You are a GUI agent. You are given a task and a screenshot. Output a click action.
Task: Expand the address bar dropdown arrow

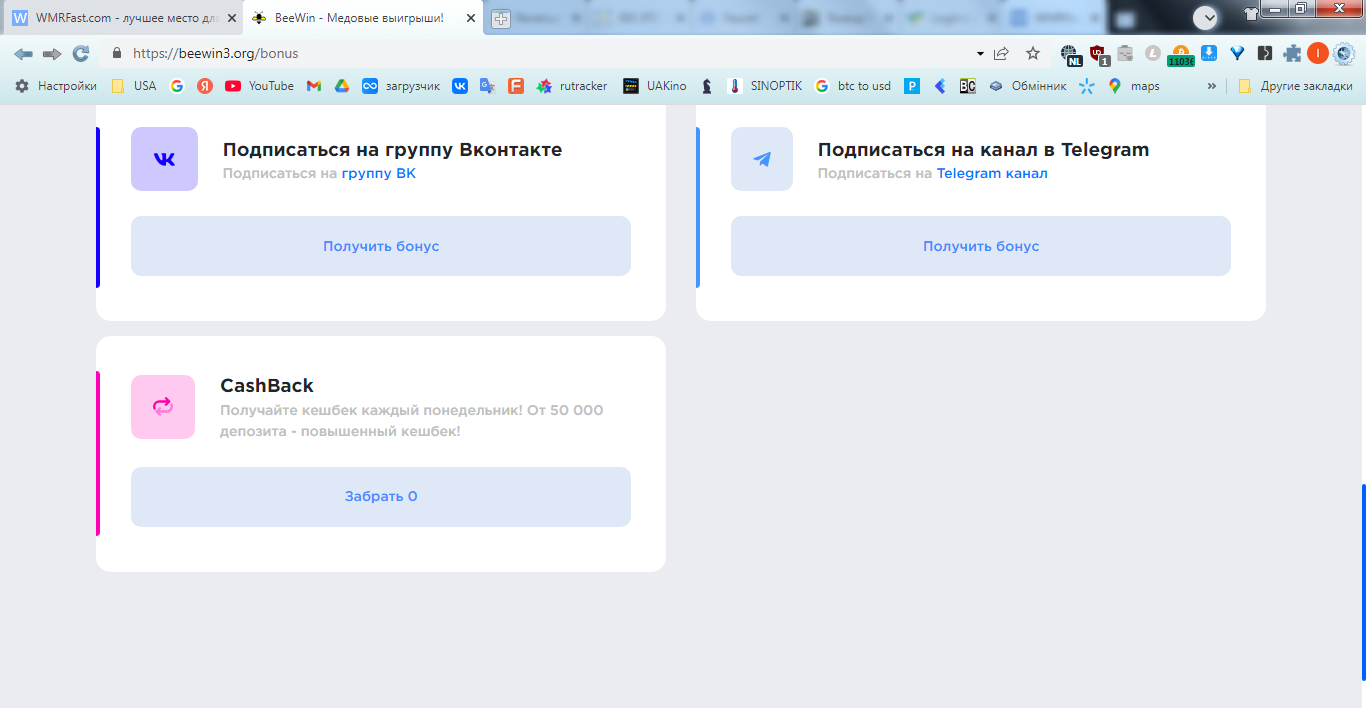[x=980, y=53]
